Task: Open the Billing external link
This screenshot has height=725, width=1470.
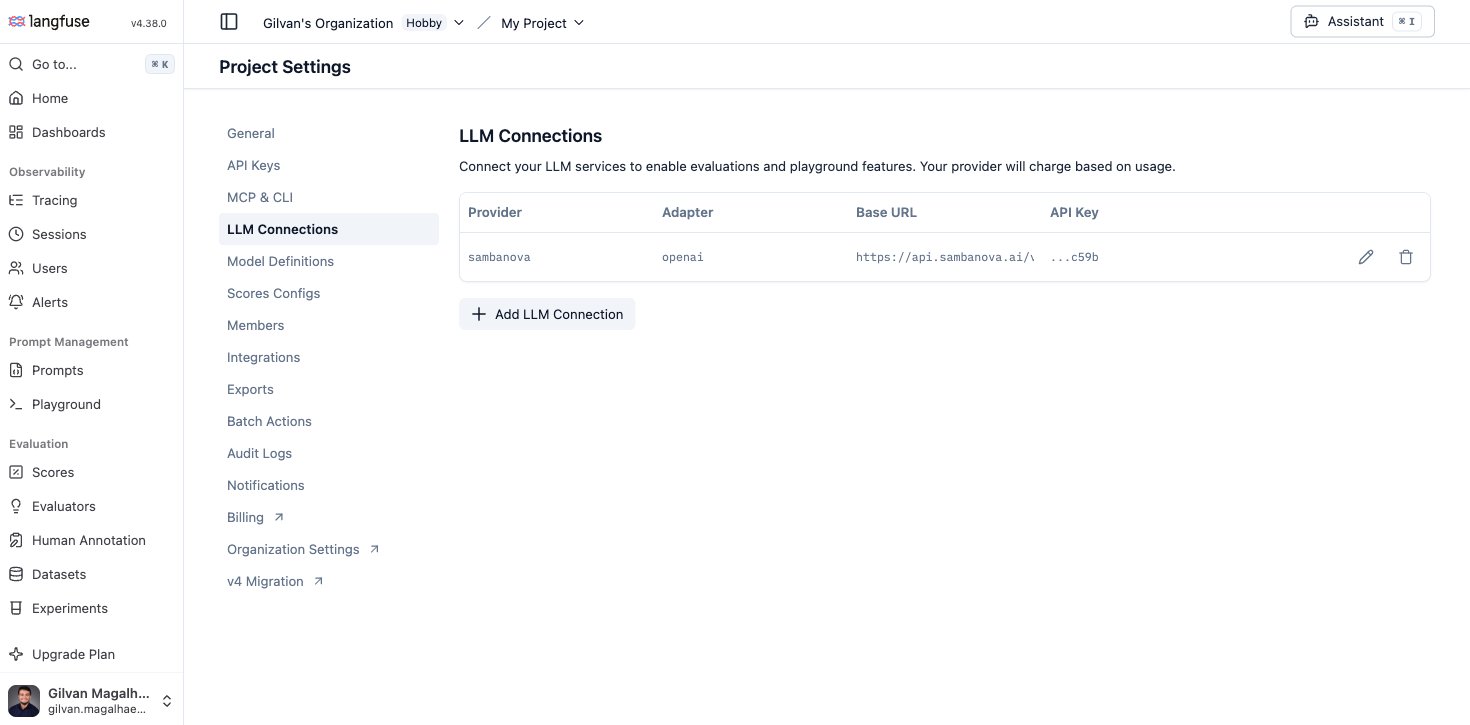Action: pos(329,517)
